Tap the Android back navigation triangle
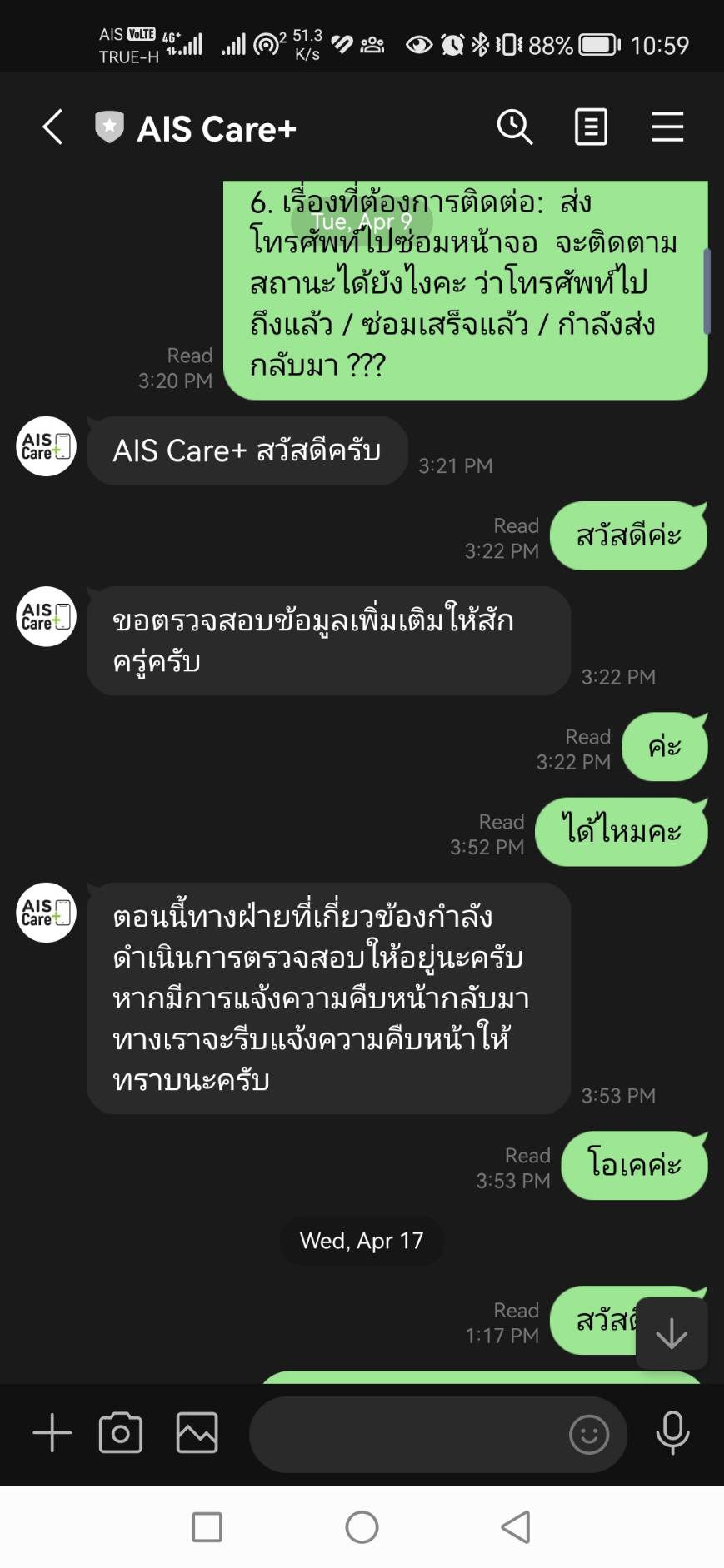Viewport: 724px width, 1568px height. coord(516,1527)
